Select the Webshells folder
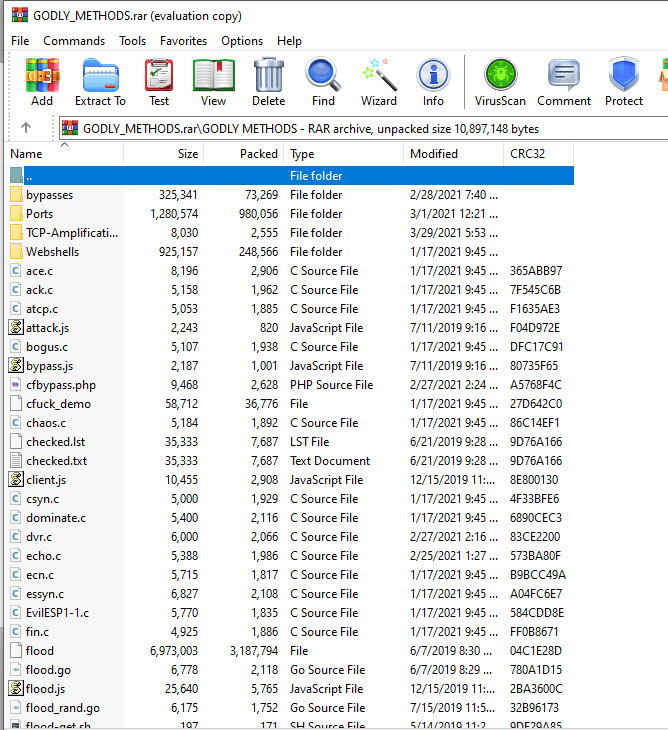The height and width of the screenshot is (730, 668). click(x=52, y=252)
